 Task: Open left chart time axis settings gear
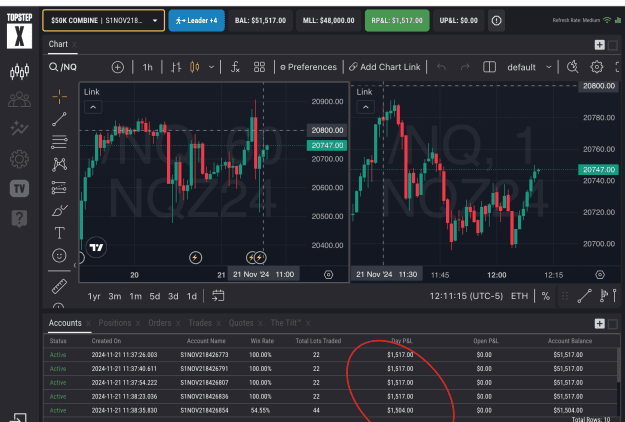click(328, 274)
